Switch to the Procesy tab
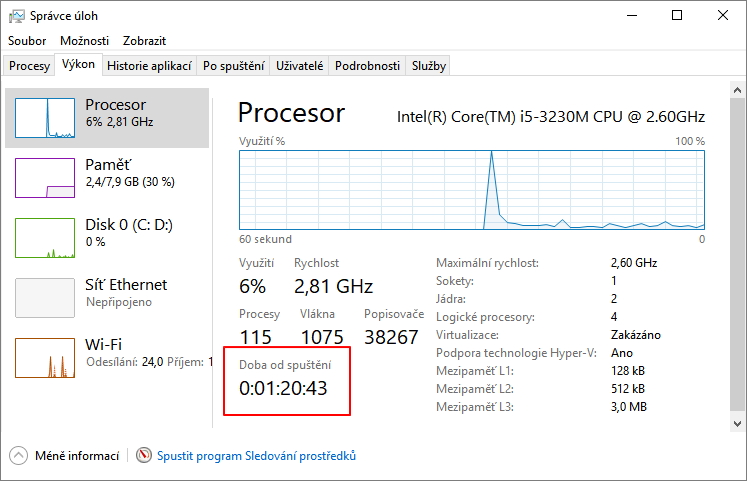The height and width of the screenshot is (481, 747). (29, 66)
